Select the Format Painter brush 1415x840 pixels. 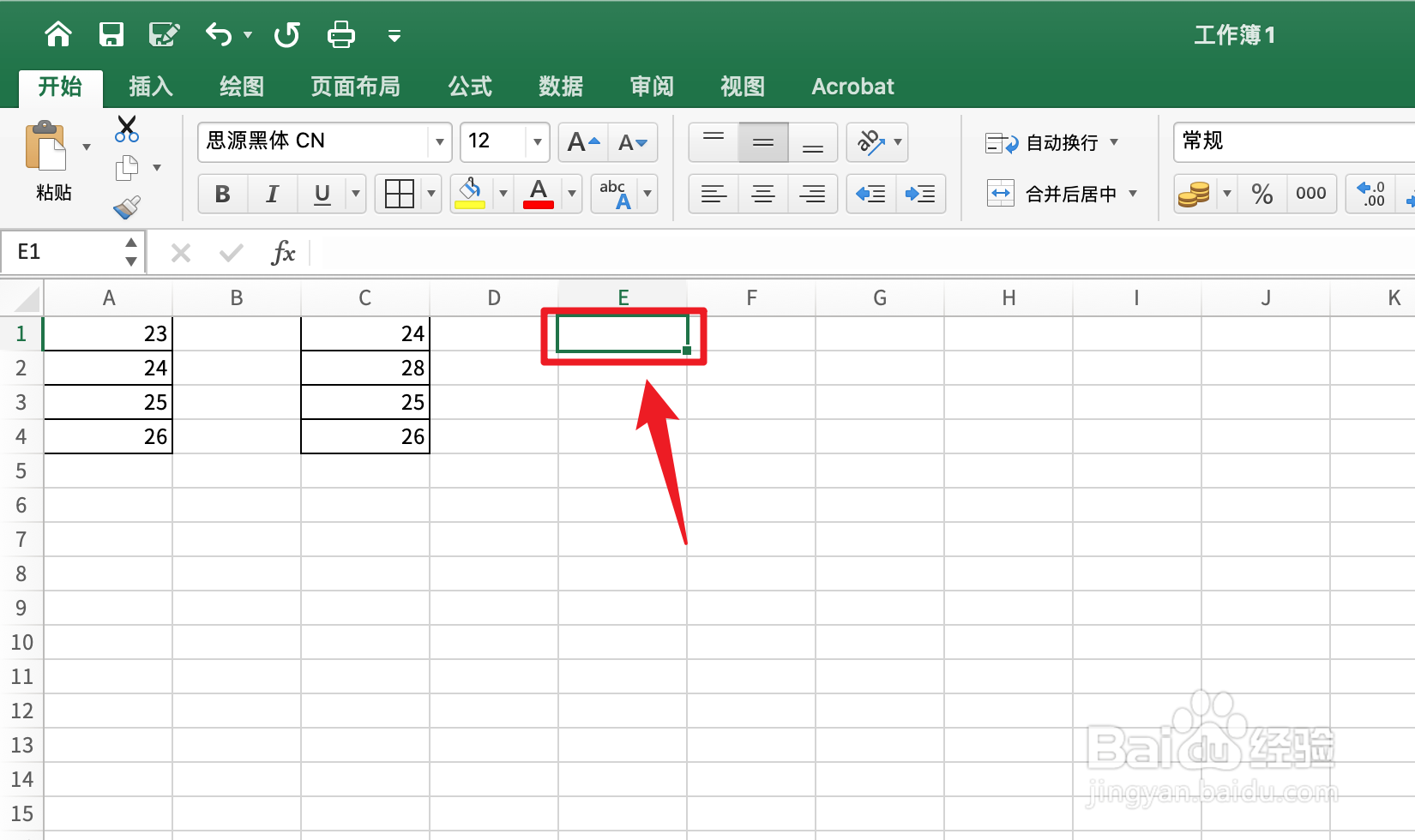coord(127,207)
